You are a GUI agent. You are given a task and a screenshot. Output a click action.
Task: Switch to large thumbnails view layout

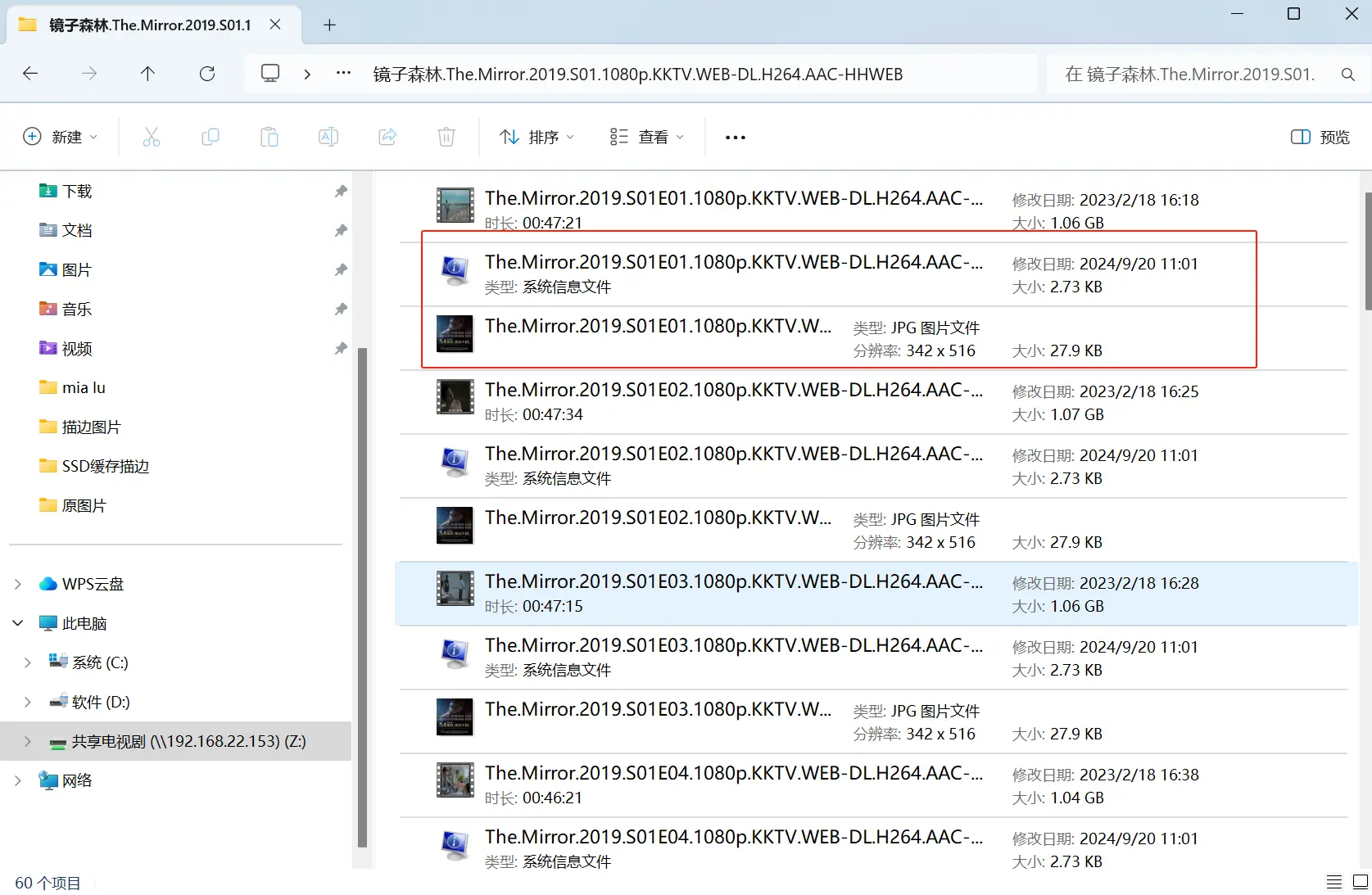pyautogui.click(x=1360, y=882)
